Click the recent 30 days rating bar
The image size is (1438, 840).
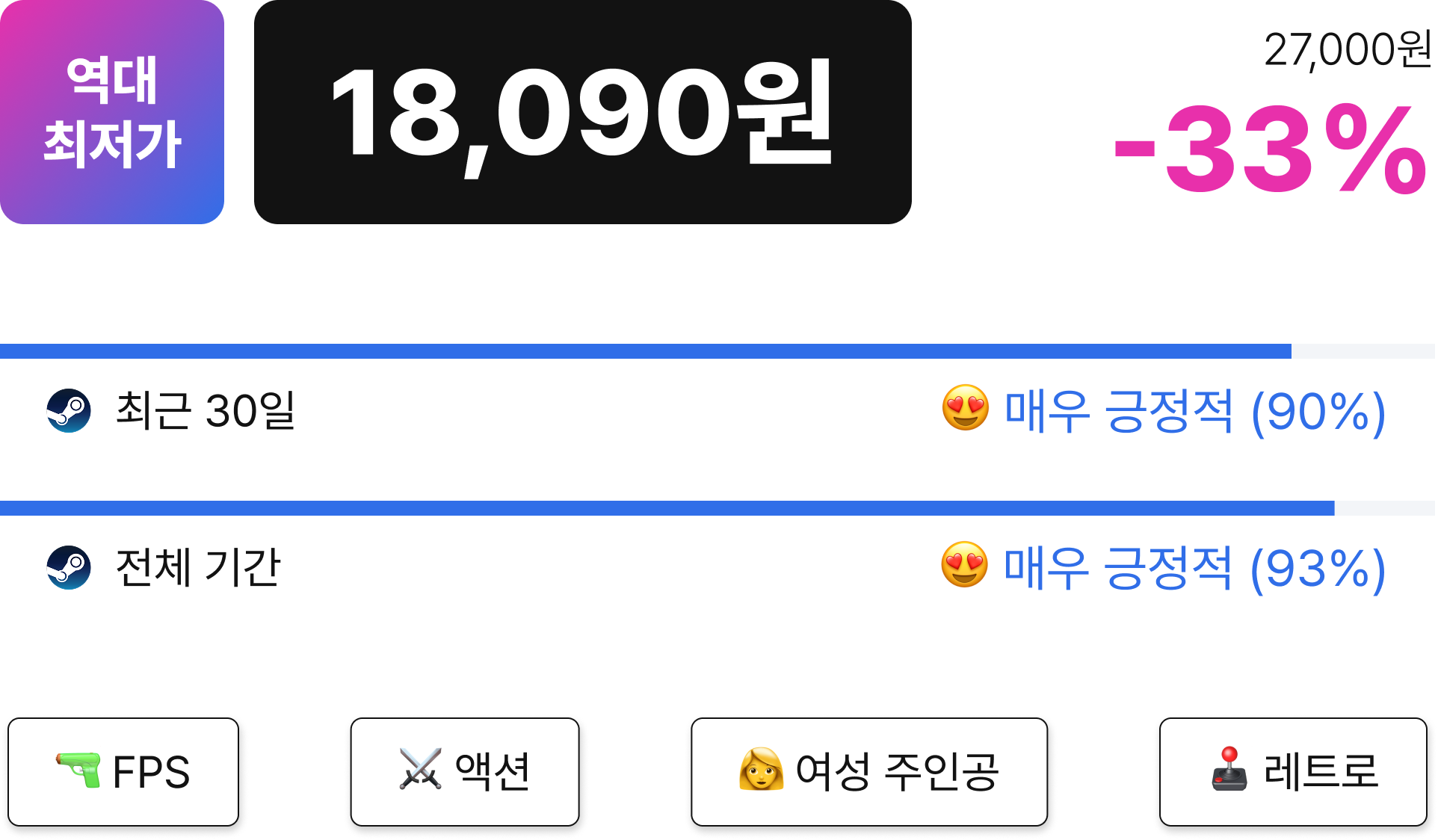(x=718, y=351)
